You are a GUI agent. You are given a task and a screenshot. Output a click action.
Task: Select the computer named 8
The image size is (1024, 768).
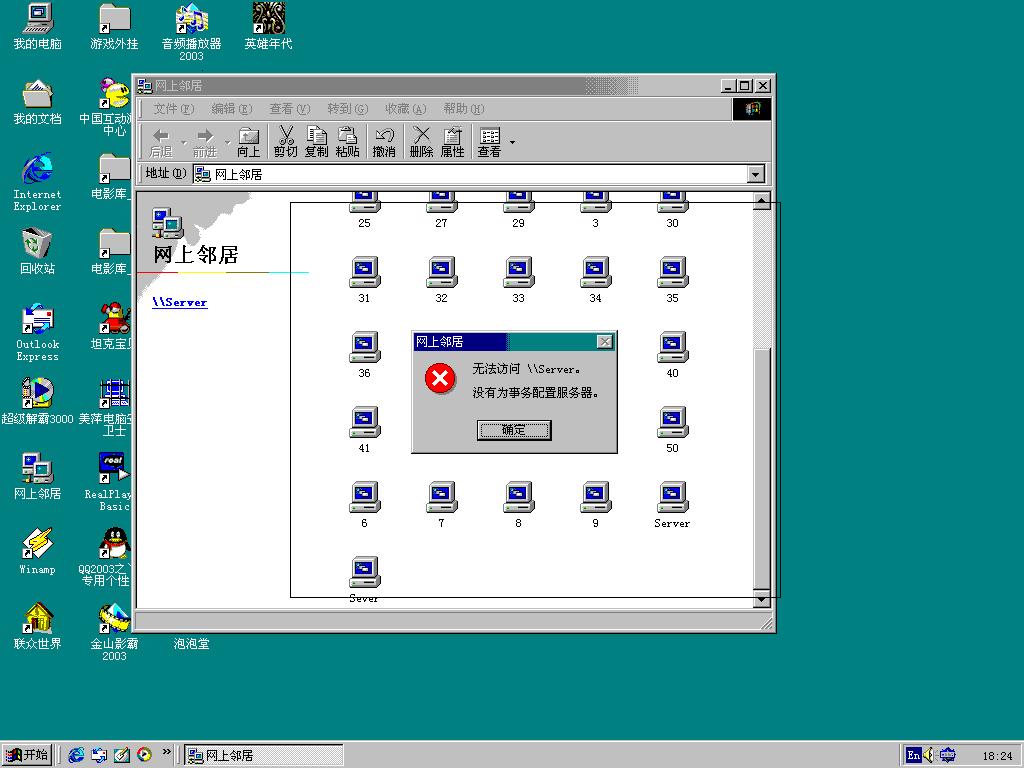coord(519,505)
